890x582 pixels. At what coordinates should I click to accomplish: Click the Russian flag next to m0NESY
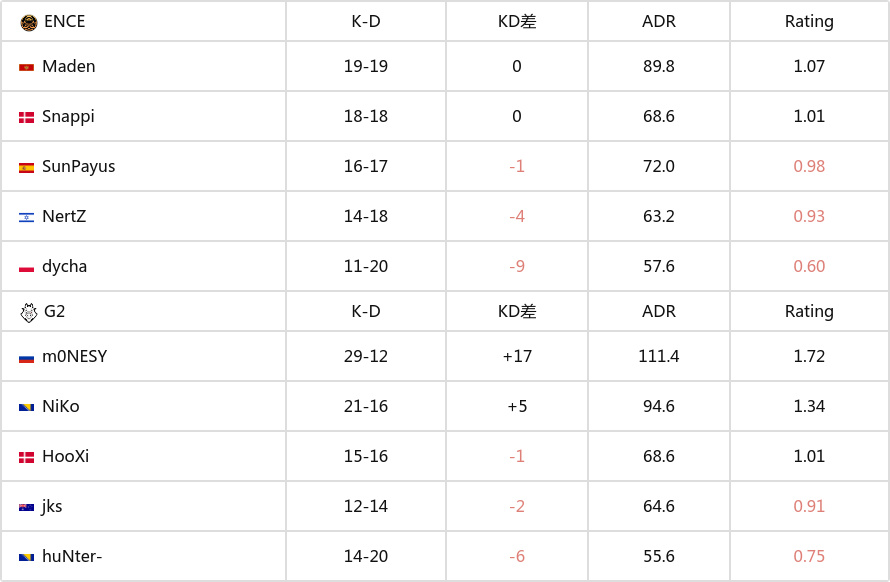click(x=27, y=357)
